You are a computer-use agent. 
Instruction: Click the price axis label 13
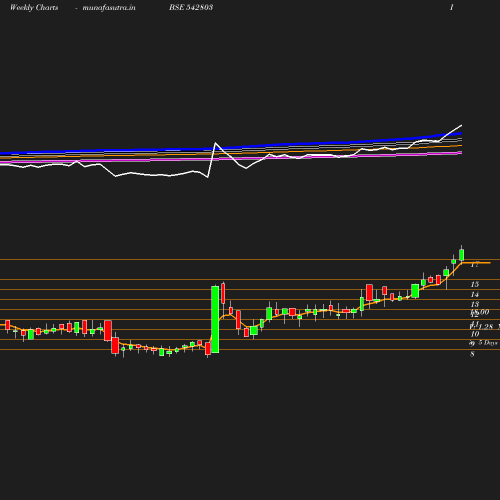coord(475,304)
